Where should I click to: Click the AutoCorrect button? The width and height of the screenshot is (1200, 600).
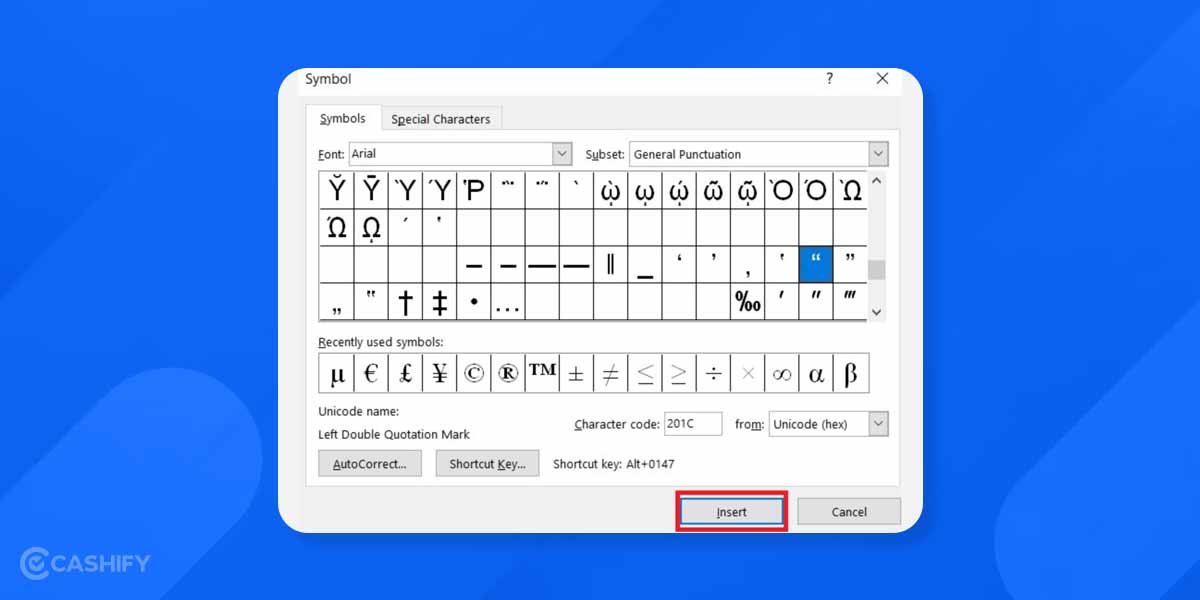tap(370, 463)
